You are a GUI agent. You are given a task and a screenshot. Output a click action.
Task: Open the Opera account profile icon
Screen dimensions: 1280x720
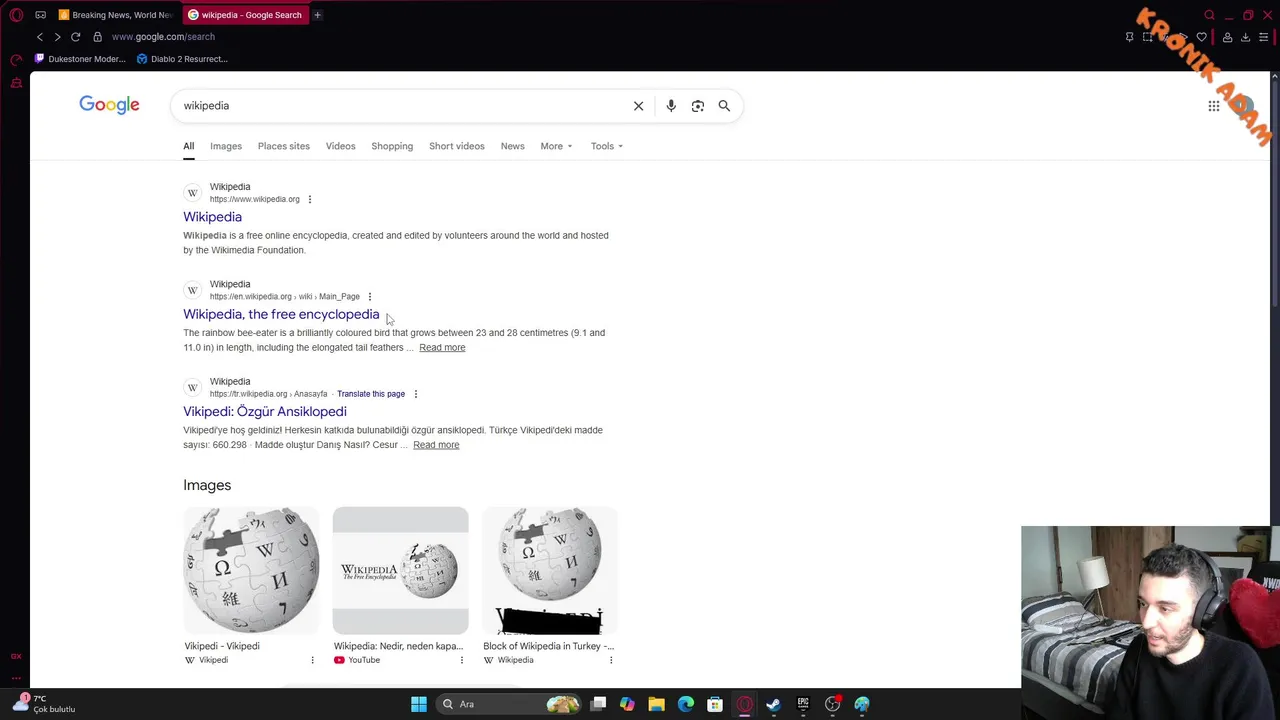coord(1227,37)
